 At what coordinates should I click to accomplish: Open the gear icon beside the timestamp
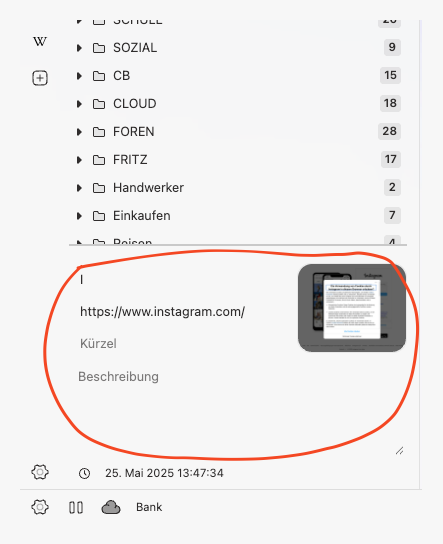point(40,472)
